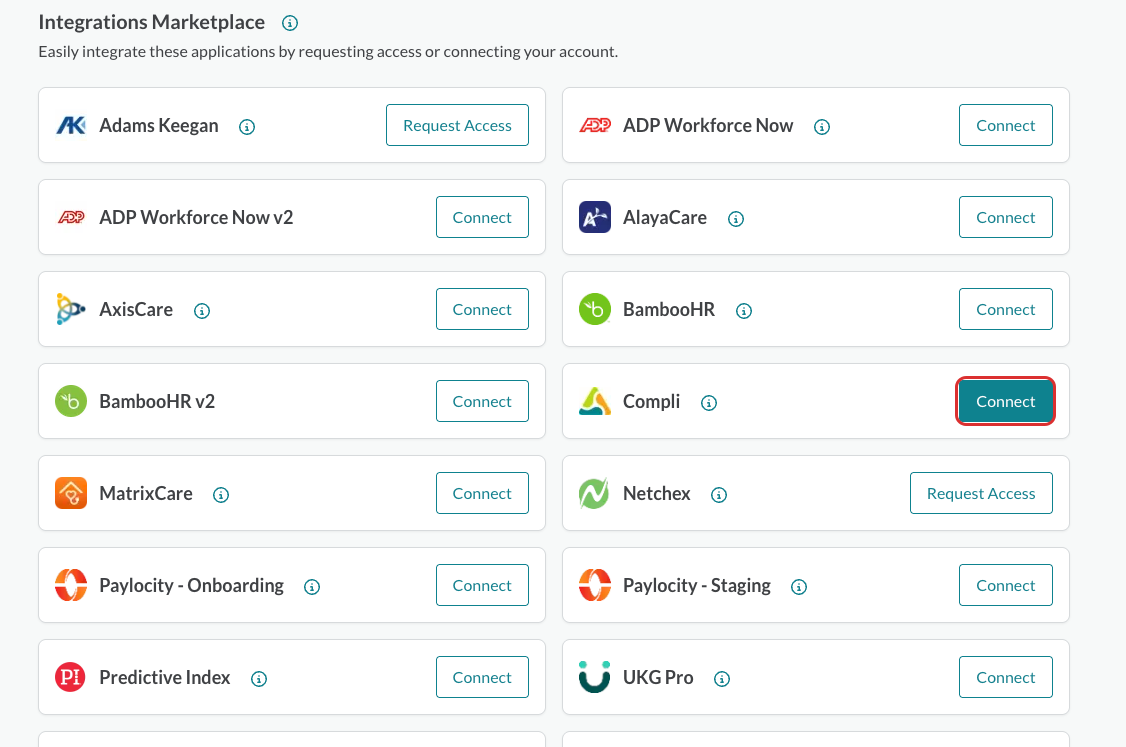Screen dimensions: 1126x747
Task: Click the Paylocity - Staging logo
Action: pyautogui.click(x=595, y=585)
